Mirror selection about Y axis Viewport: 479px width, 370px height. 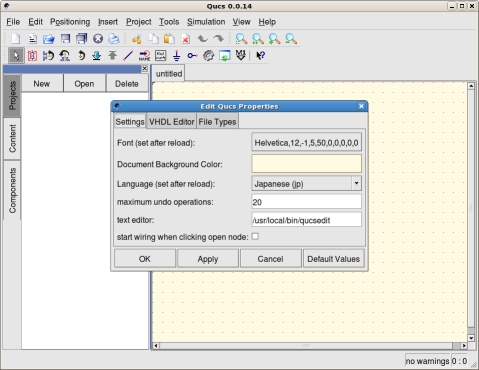[65, 55]
